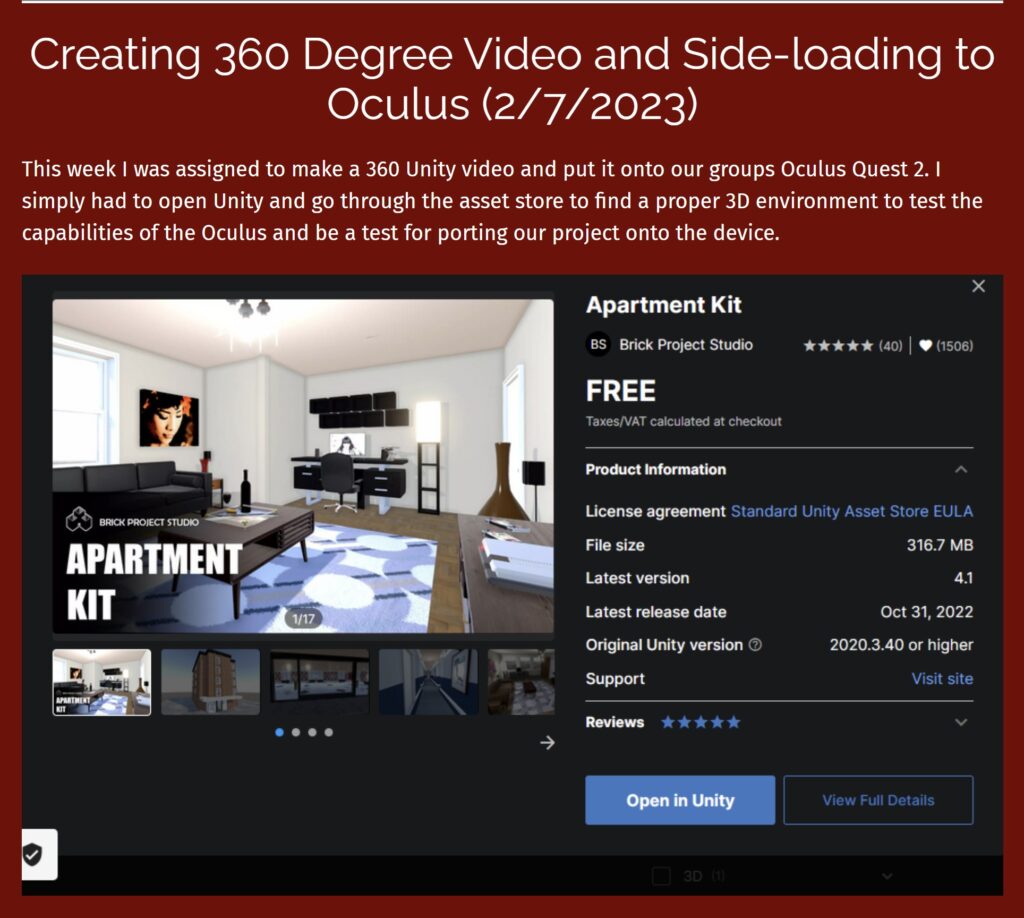
Task: Open the Standard Unity Asset Store EULA link
Action: pyautogui.click(x=851, y=511)
